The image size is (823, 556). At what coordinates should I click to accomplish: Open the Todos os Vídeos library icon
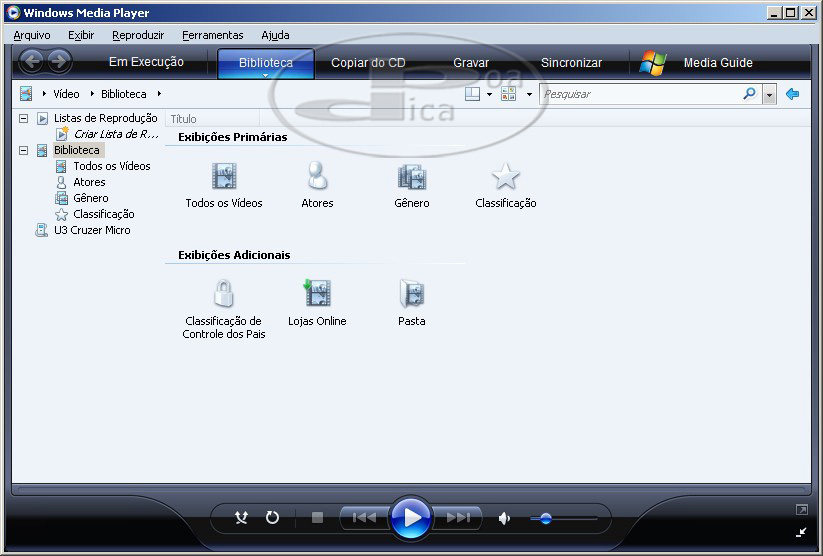[x=224, y=178]
